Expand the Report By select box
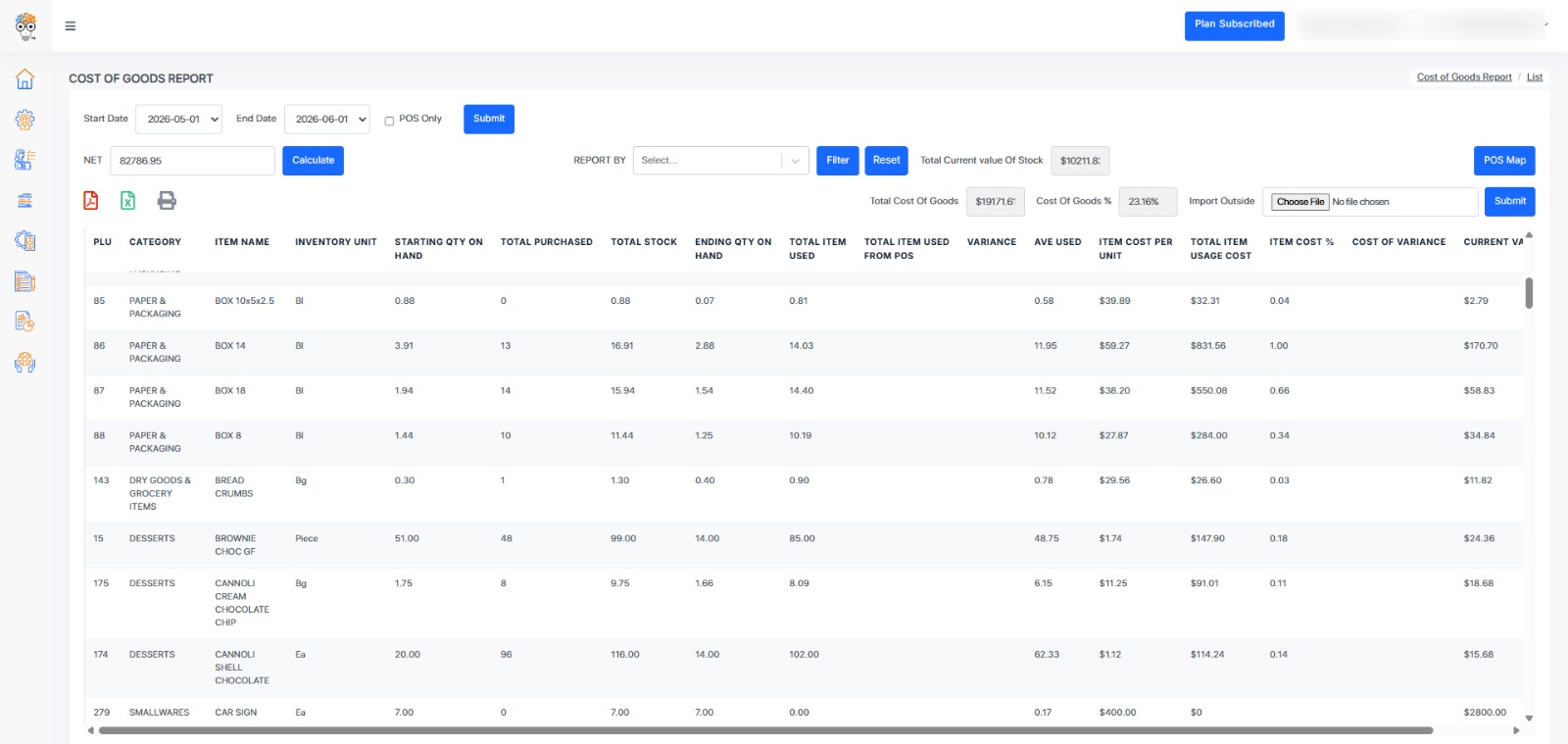Viewport: 1568px width, 744px height. 721,161
